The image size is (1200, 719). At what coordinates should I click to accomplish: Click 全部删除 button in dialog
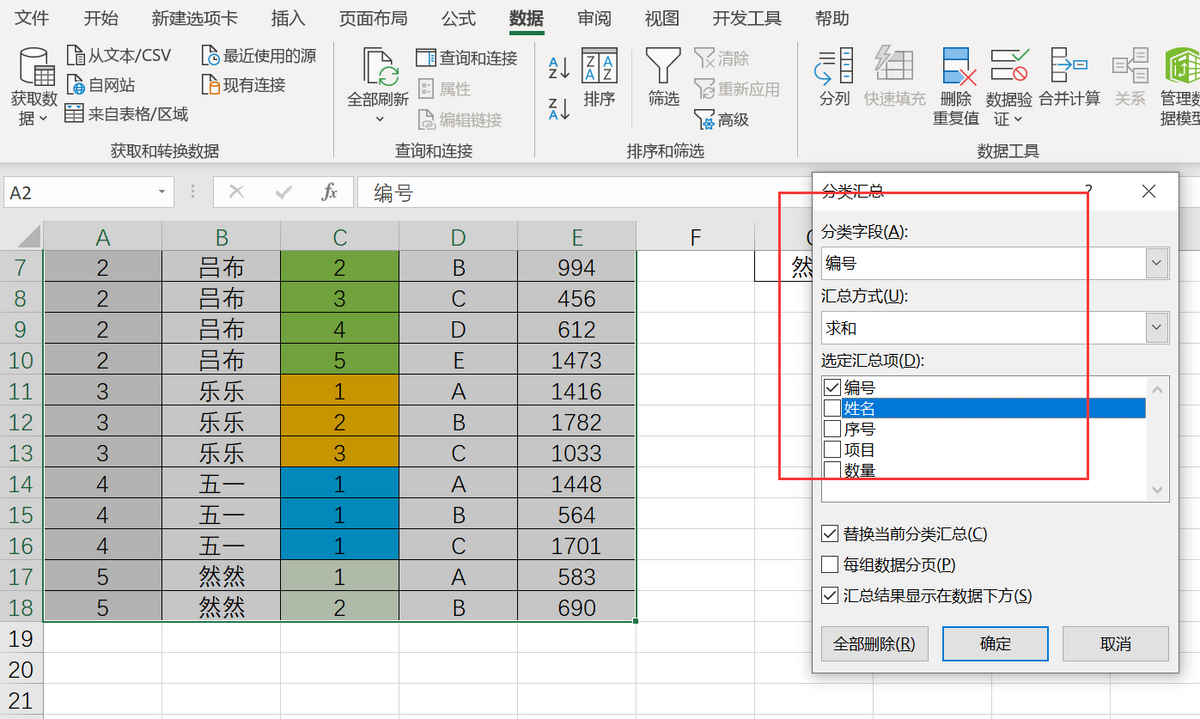point(874,644)
